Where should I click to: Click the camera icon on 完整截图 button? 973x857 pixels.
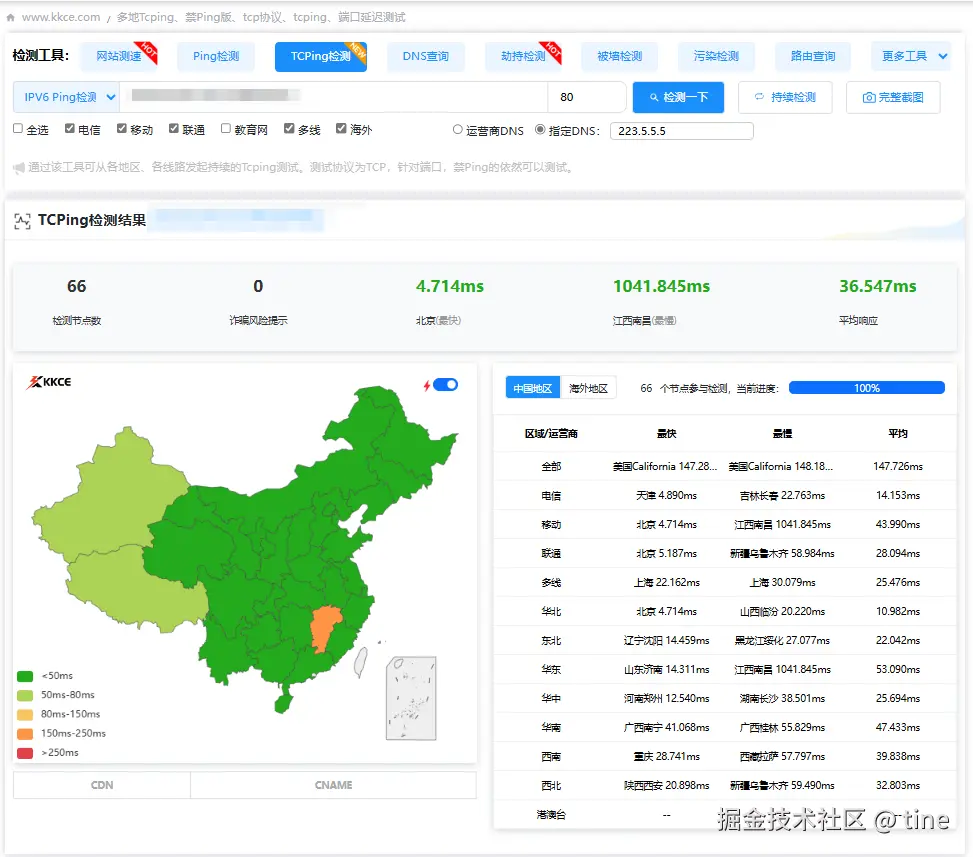point(869,97)
